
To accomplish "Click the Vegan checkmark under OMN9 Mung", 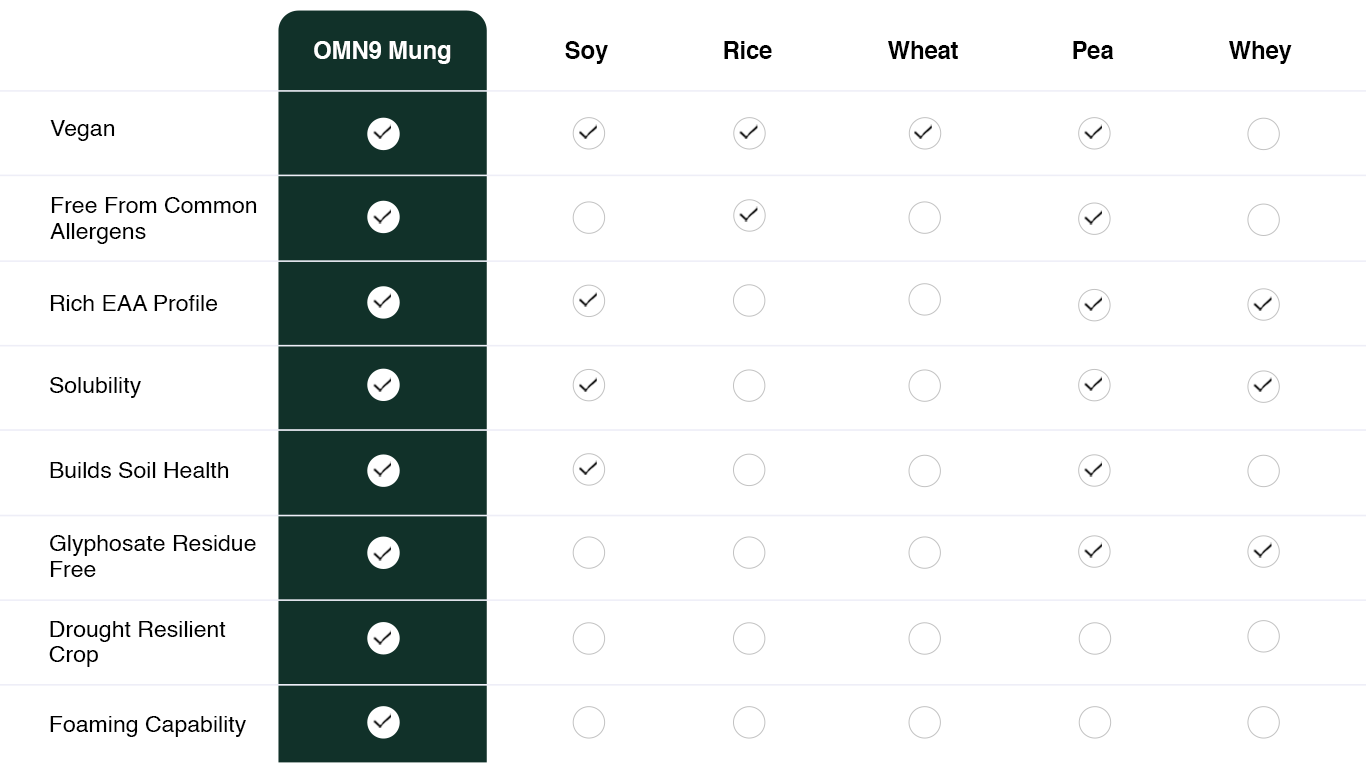I will 383,133.
